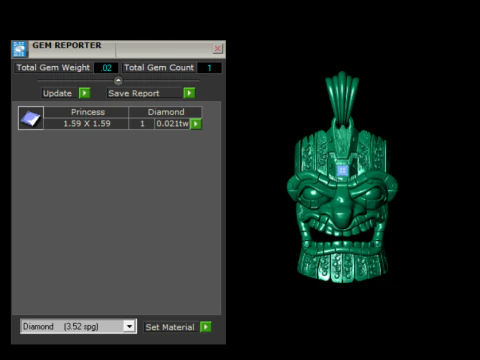Collapse panel using the round divider handle
Viewport: 480px width, 360px height.
coord(118,81)
